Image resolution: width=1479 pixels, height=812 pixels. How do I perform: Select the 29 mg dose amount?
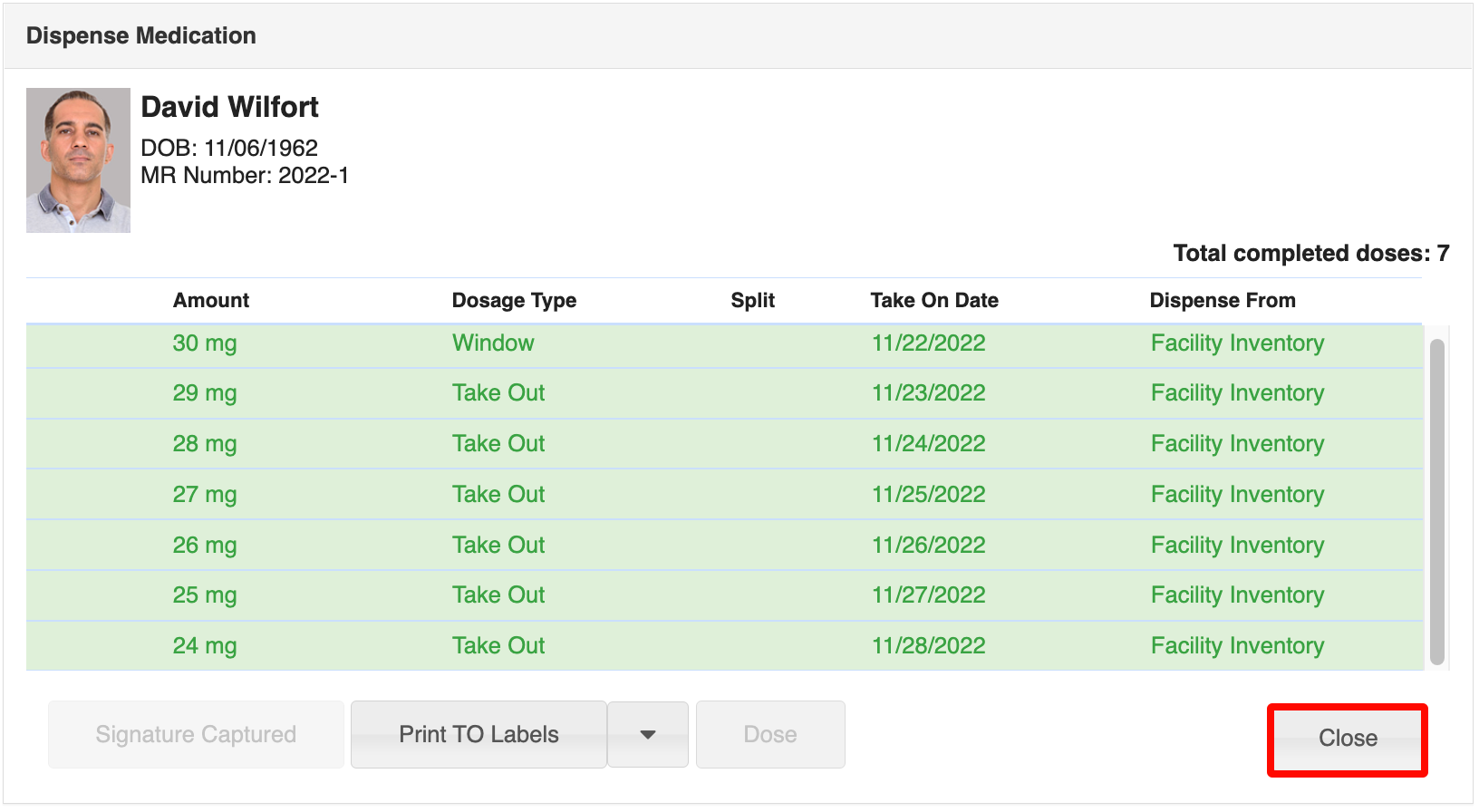pyautogui.click(x=205, y=393)
